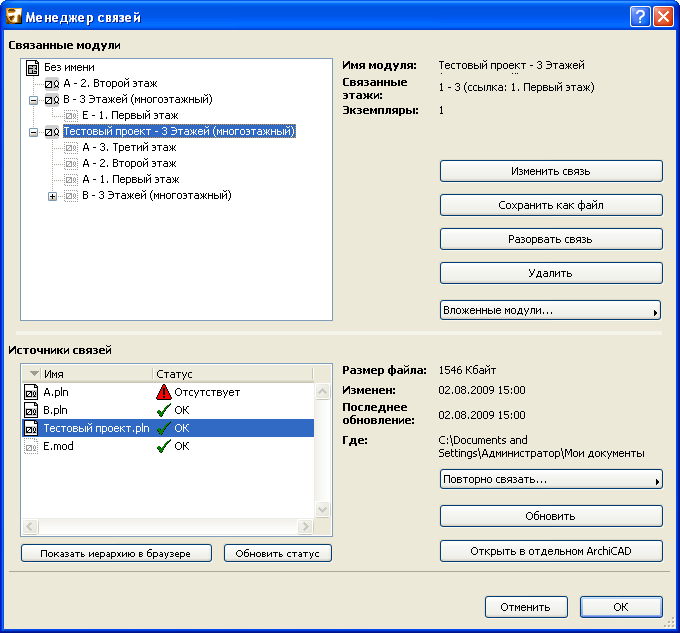
Task: Click green checkmark of Тестовый проект.pln row
Action: tap(163, 428)
